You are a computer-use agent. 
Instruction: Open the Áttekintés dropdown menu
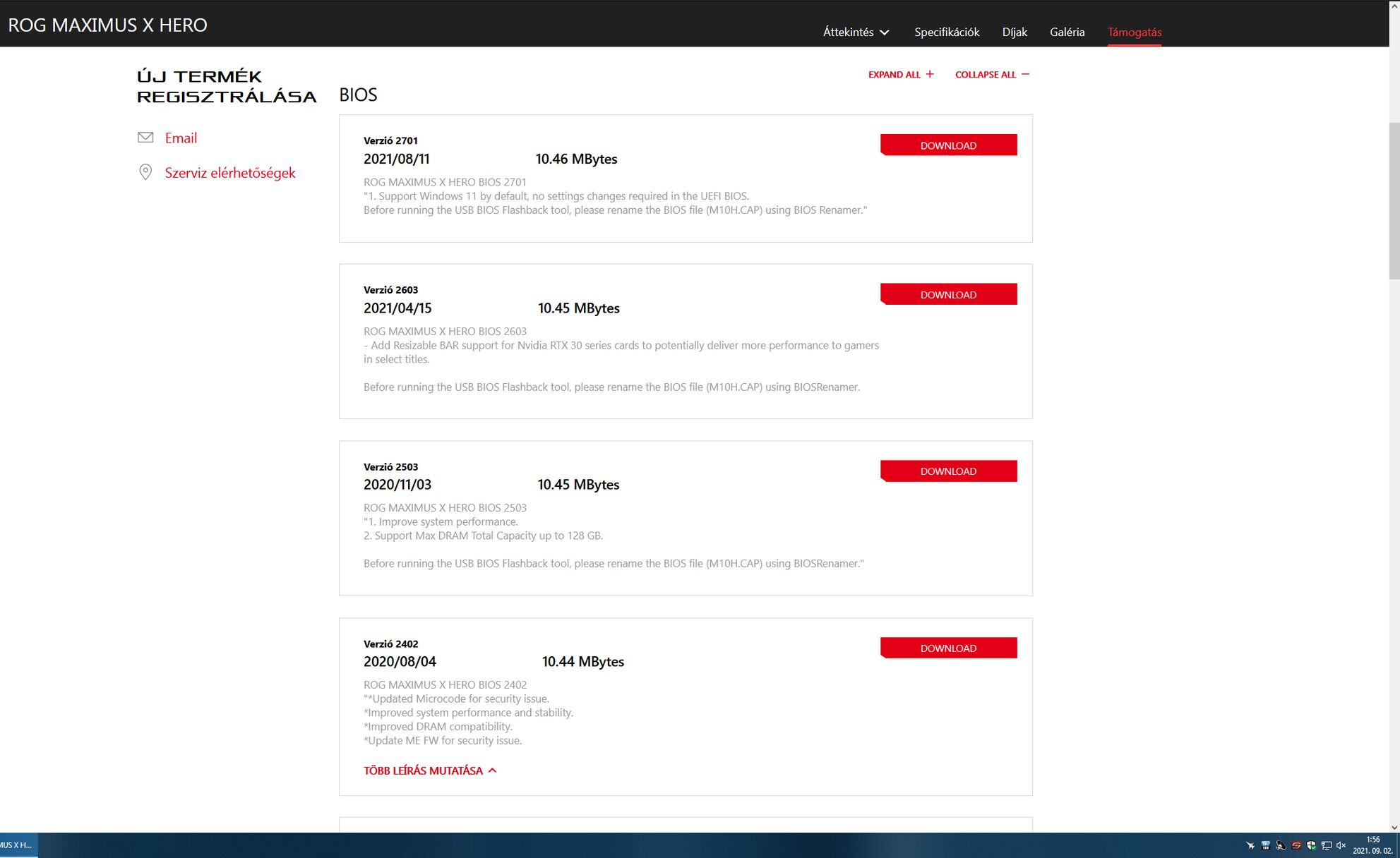coord(856,32)
